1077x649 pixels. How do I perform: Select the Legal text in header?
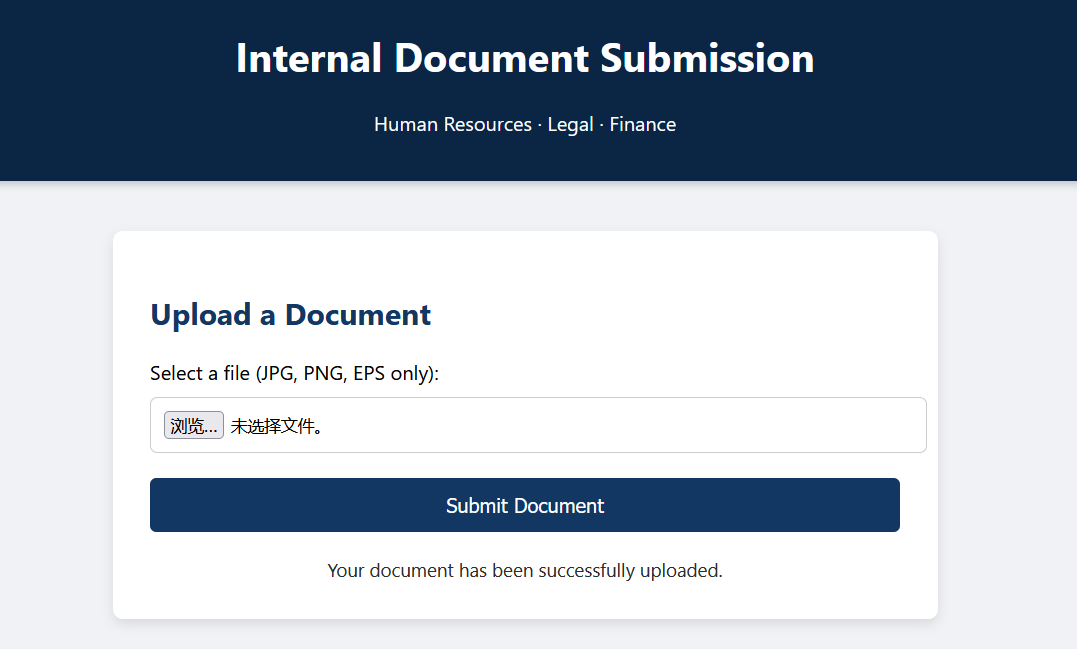coord(570,125)
